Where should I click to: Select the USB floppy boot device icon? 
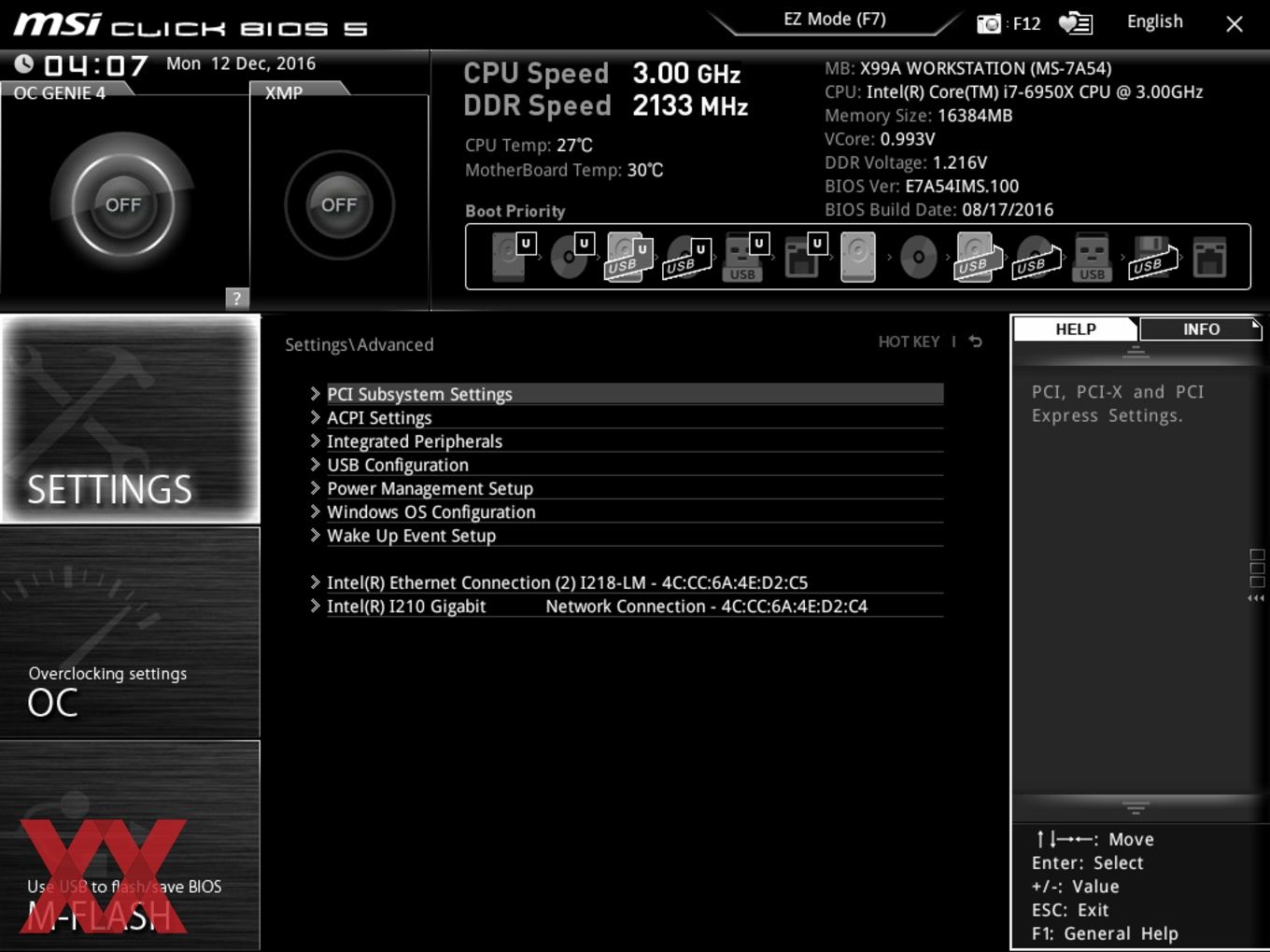(x=1152, y=257)
